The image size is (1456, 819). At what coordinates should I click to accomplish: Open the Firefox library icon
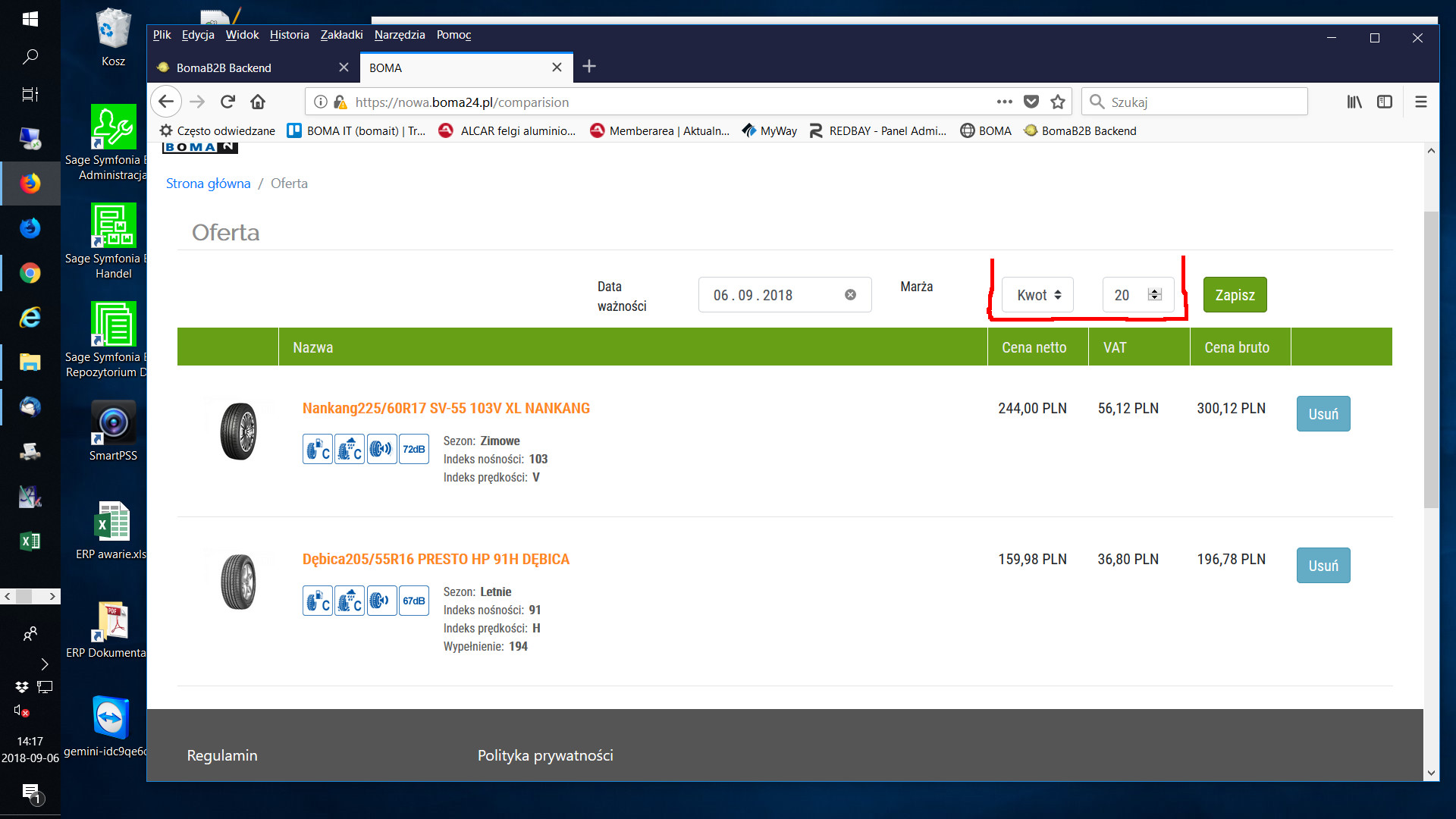coord(1354,102)
